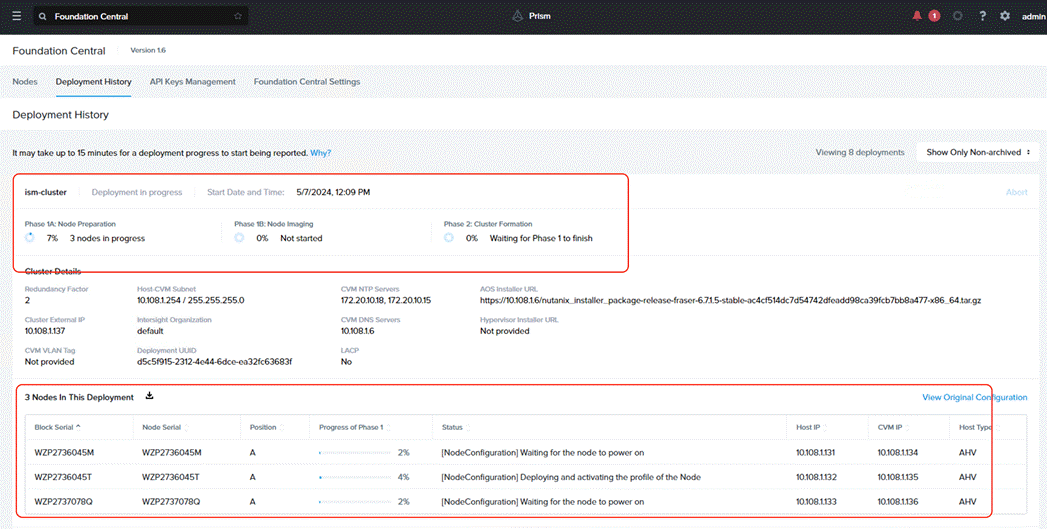Click the start time 5/7/2024, 12:09 PM
The width and height of the screenshot is (1047, 529).
333,192
